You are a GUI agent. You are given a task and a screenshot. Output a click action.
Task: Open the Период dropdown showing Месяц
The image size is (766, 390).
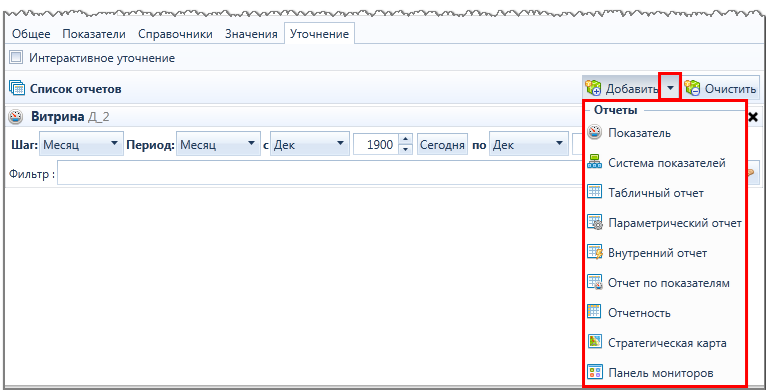[218, 144]
